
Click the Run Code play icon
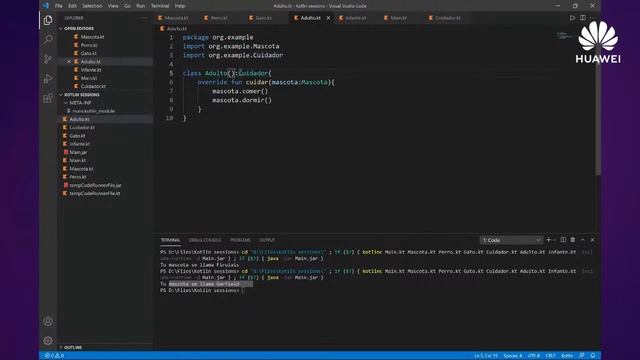[x=572, y=18]
